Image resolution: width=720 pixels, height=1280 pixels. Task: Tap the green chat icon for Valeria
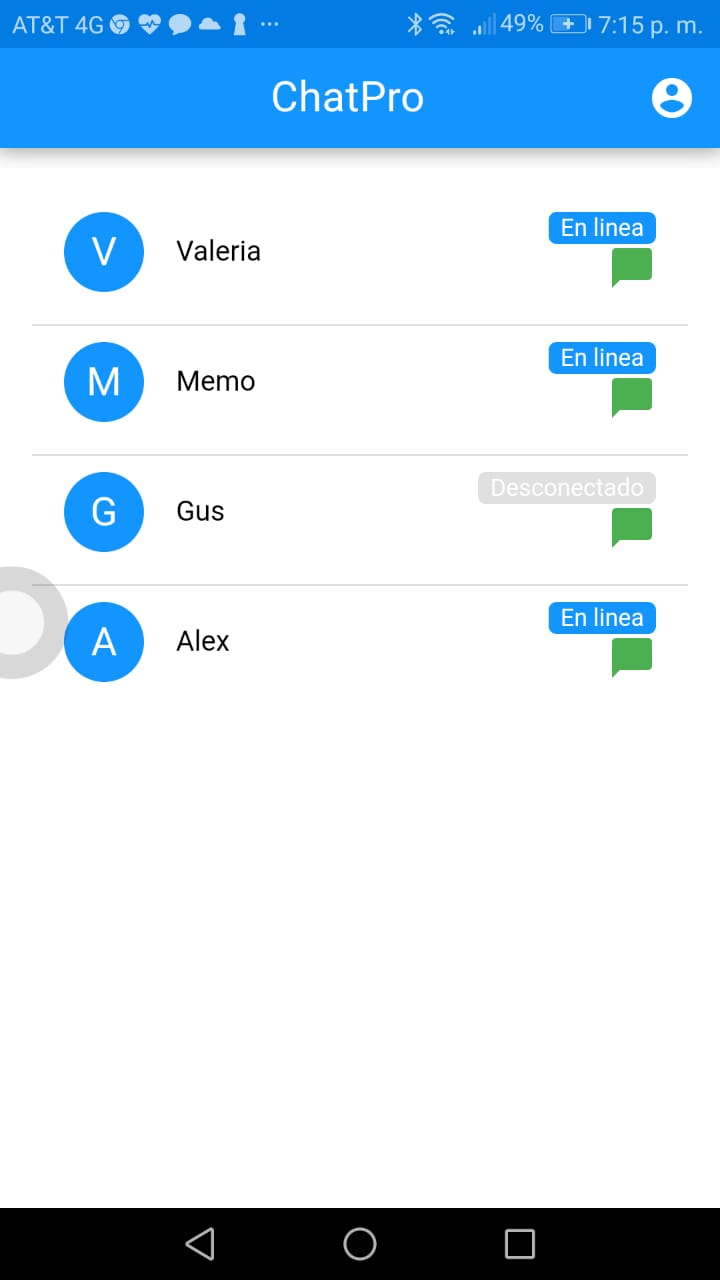(632, 267)
